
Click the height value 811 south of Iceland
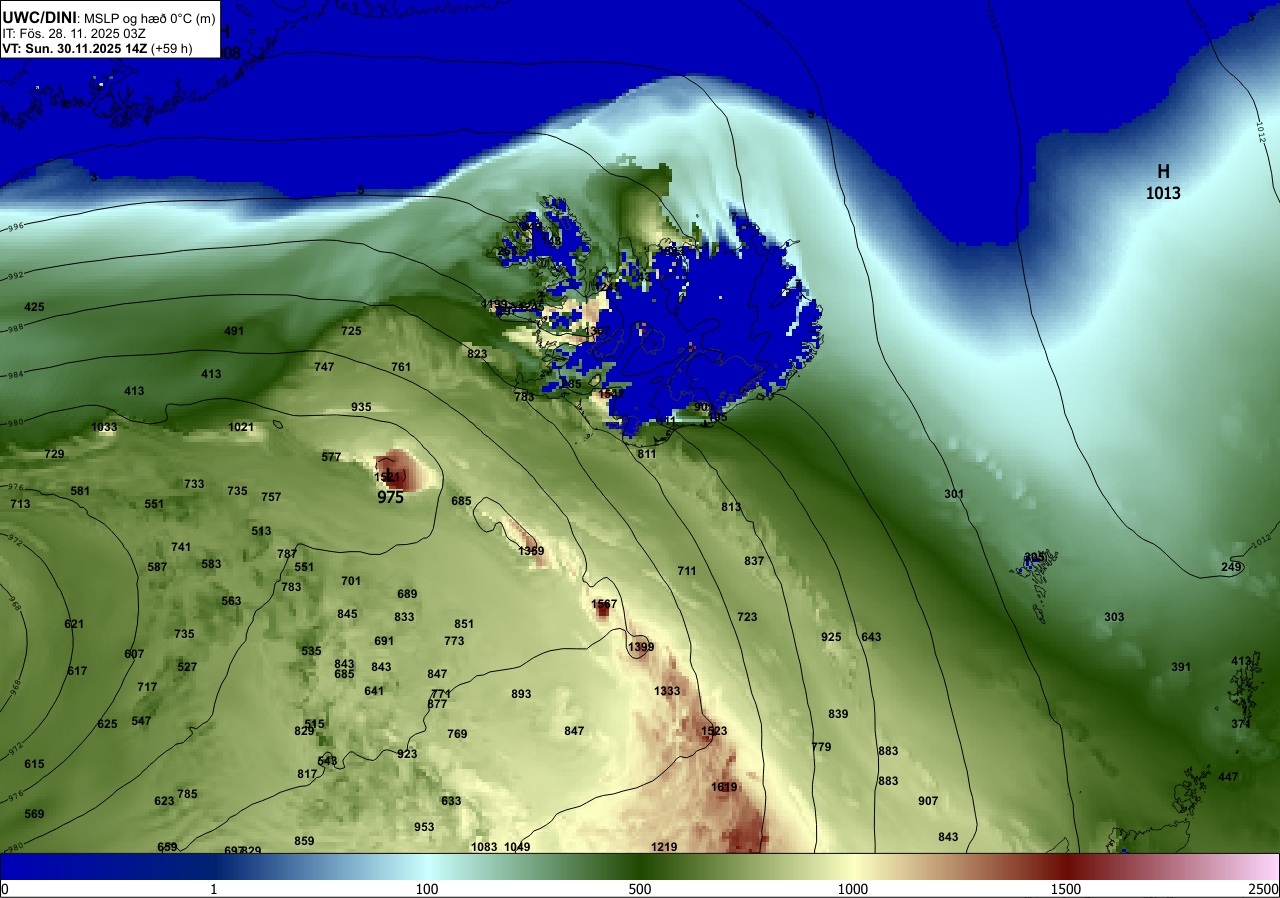(x=647, y=454)
